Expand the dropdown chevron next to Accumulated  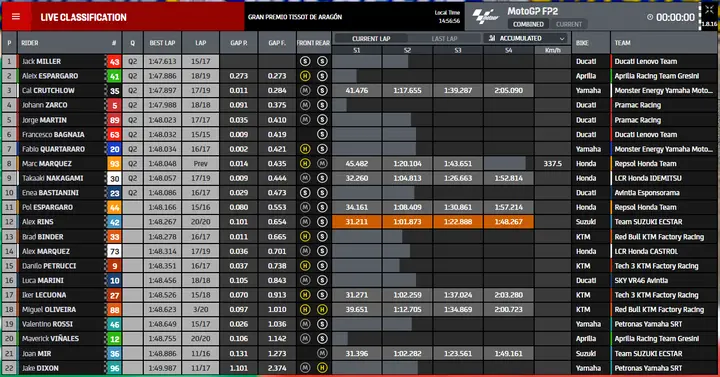click(562, 39)
